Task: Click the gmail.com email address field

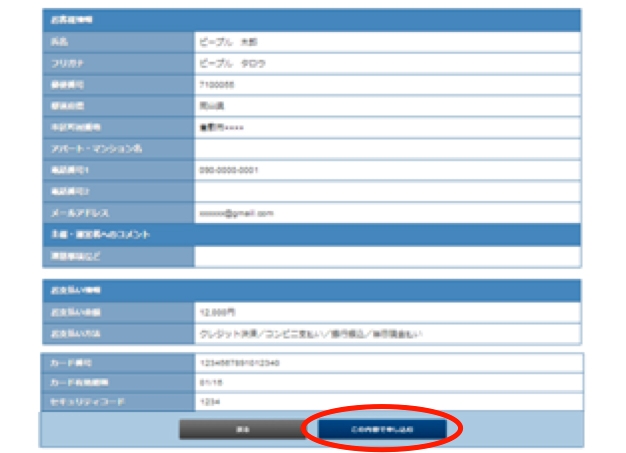Action: pyautogui.click(x=387, y=213)
